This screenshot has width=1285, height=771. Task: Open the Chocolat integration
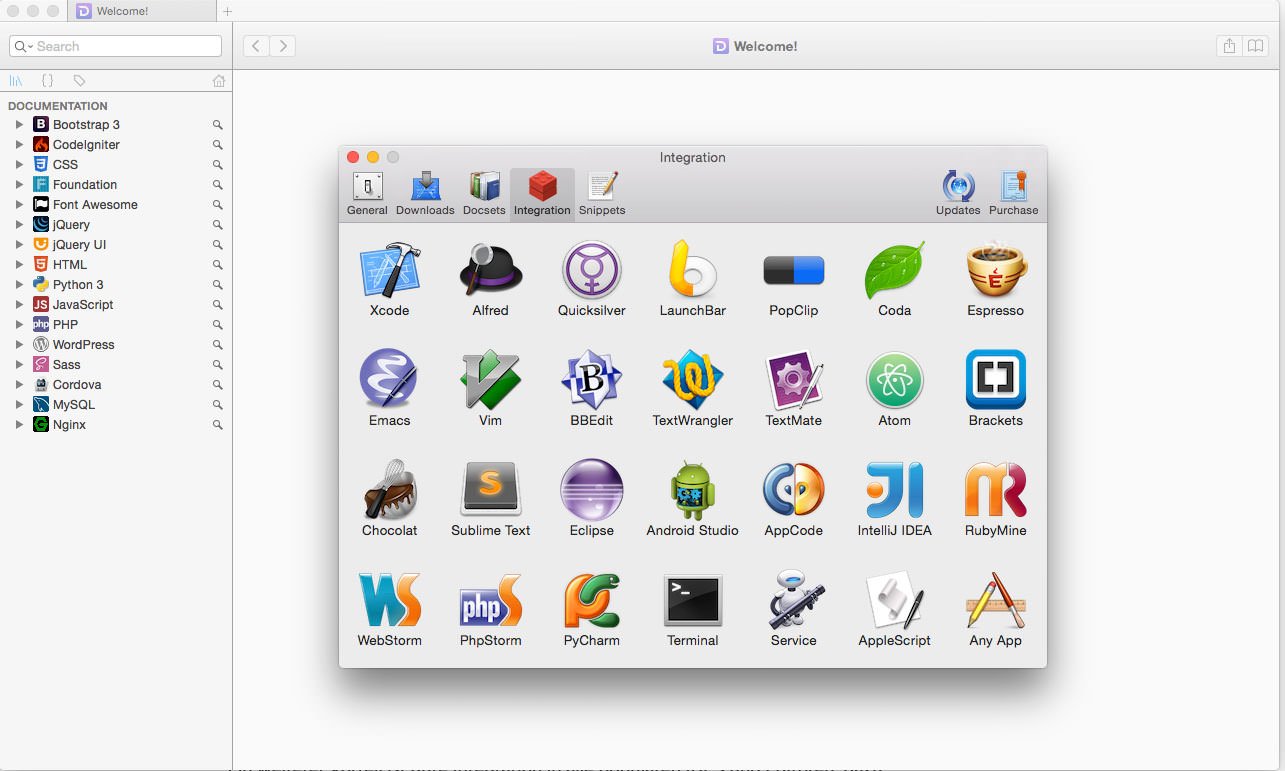389,489
